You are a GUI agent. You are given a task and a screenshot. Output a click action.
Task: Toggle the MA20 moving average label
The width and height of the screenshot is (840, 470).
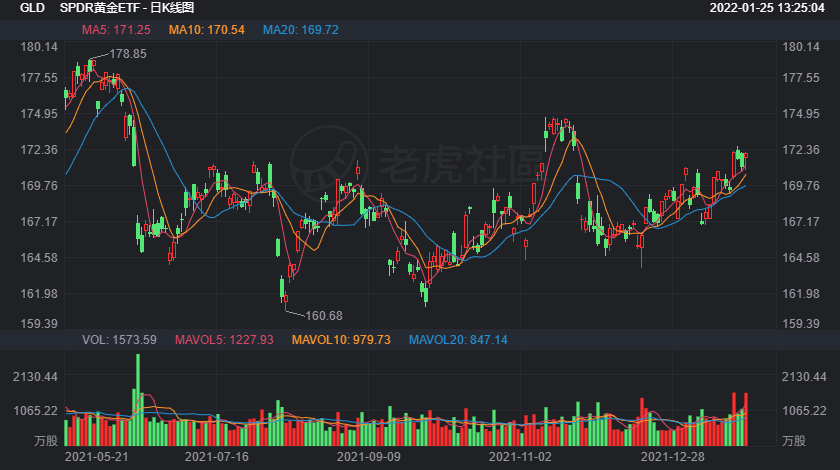(x=301, y=30)
